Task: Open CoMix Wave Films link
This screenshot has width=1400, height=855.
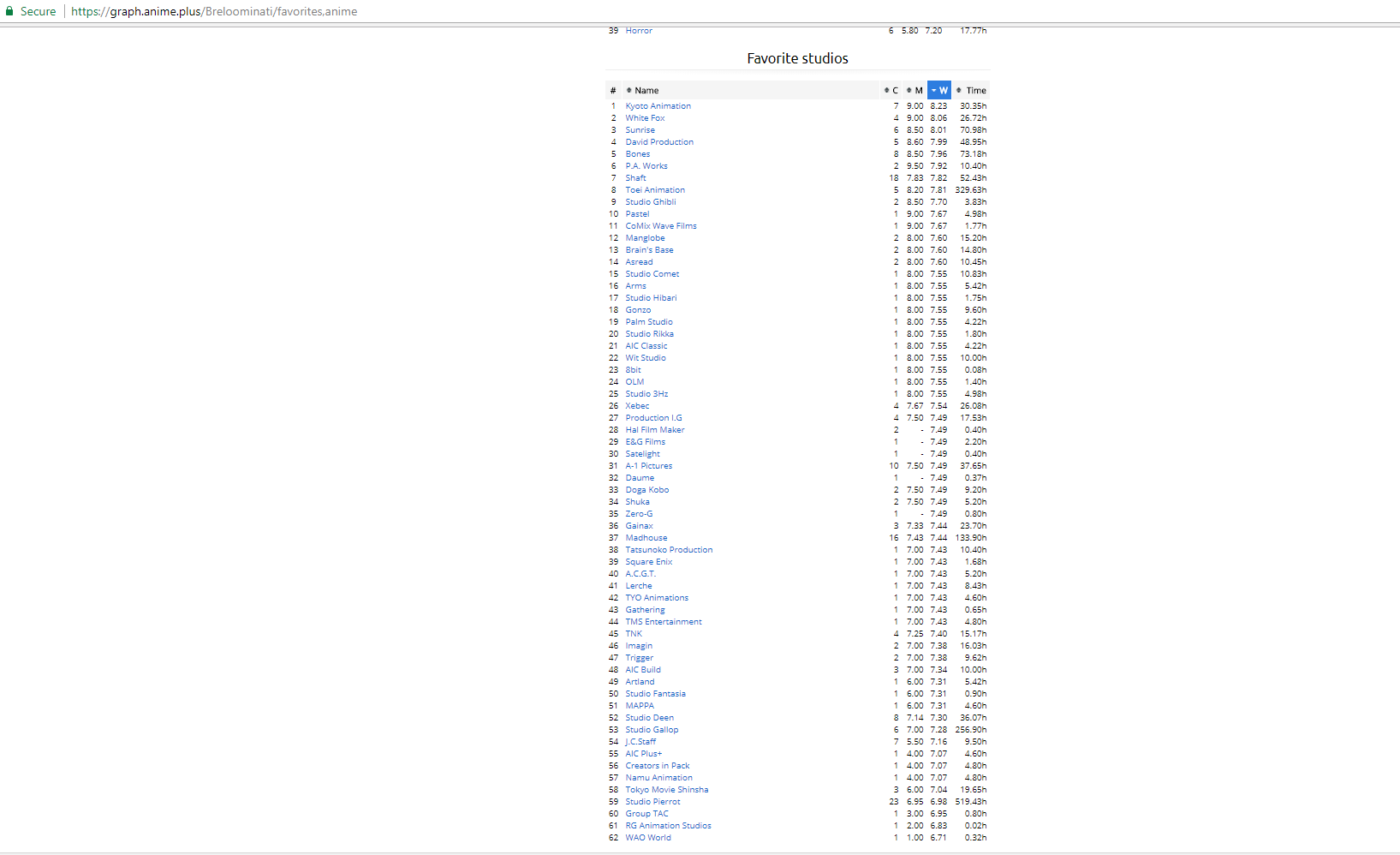Action: (x=661, y=226)
